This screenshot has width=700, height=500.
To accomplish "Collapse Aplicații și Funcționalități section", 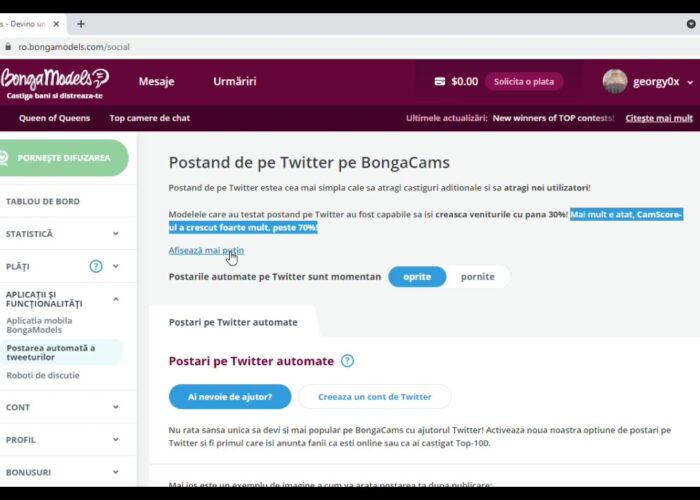I will click(x=116, y=299).
